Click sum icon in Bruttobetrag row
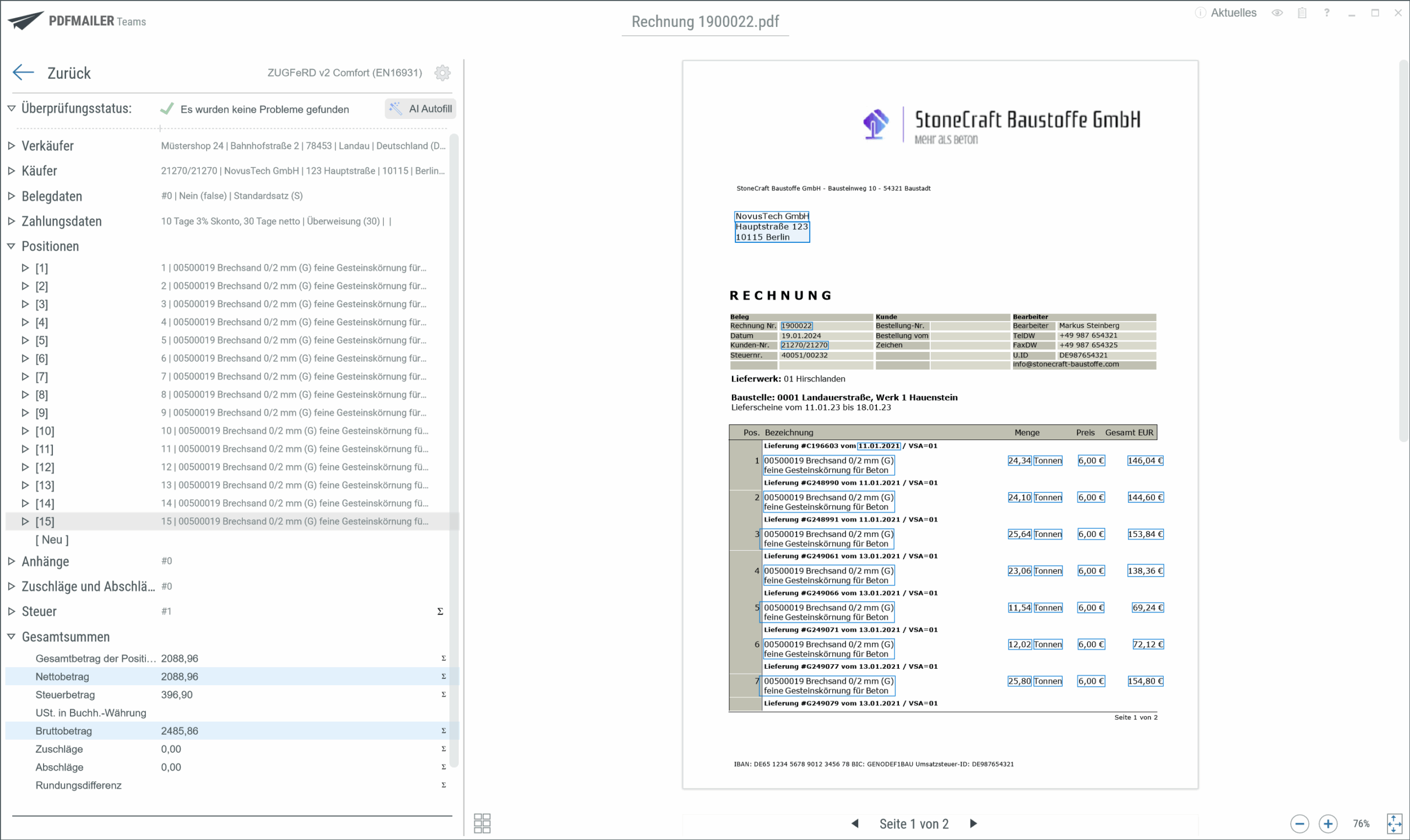 (443, 731)
